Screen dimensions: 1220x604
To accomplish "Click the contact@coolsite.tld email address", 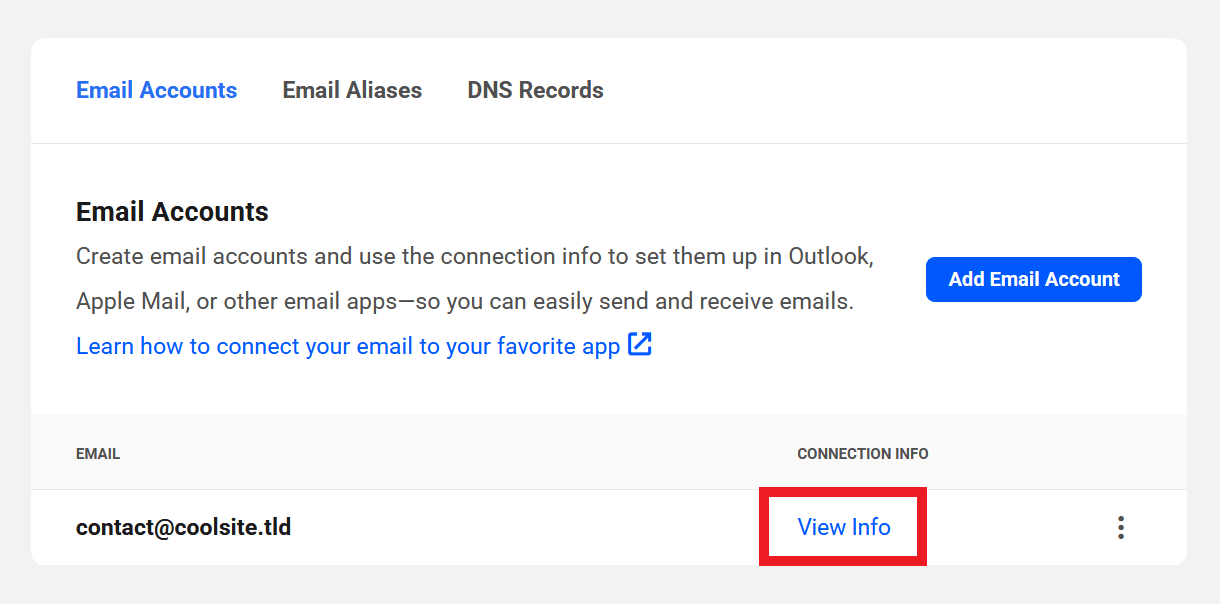I will (183, 527).
